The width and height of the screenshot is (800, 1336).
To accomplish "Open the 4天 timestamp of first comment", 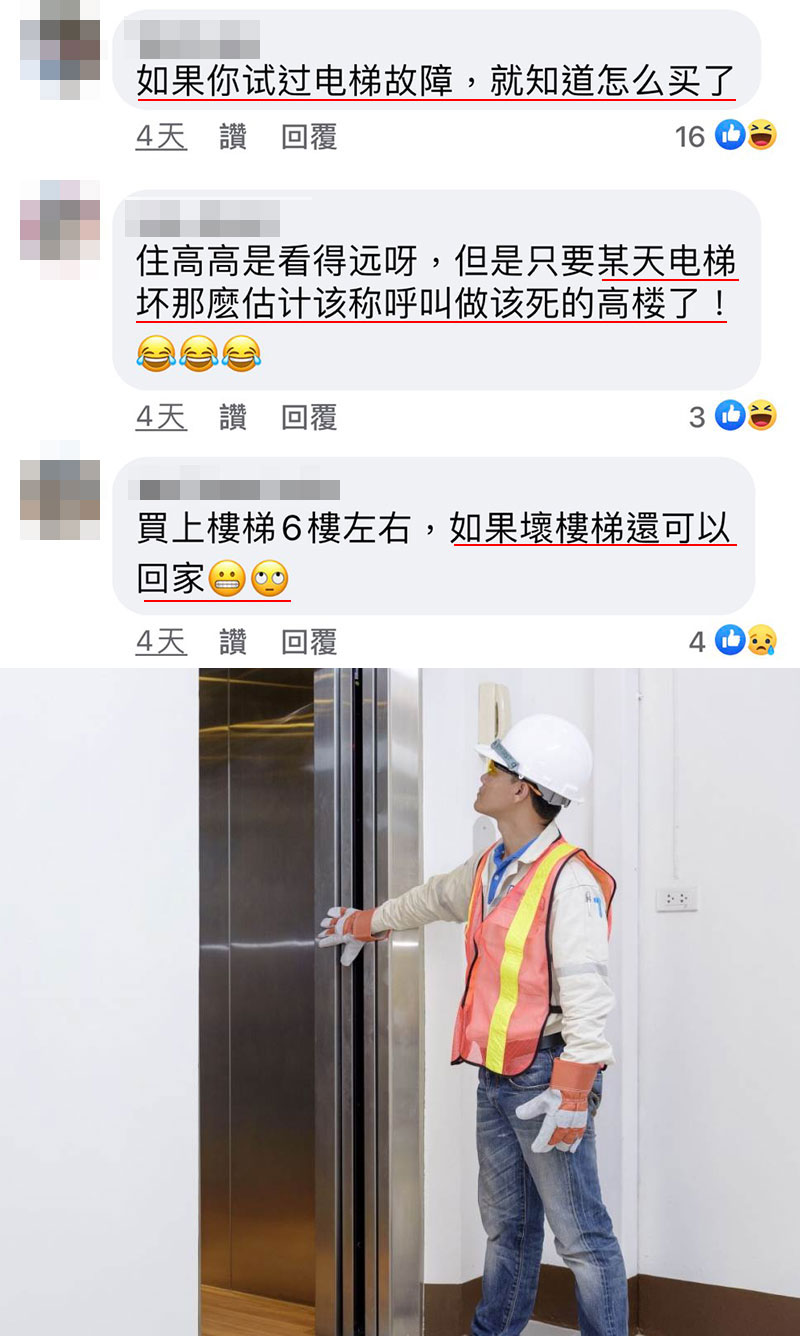I will [161, 137].
